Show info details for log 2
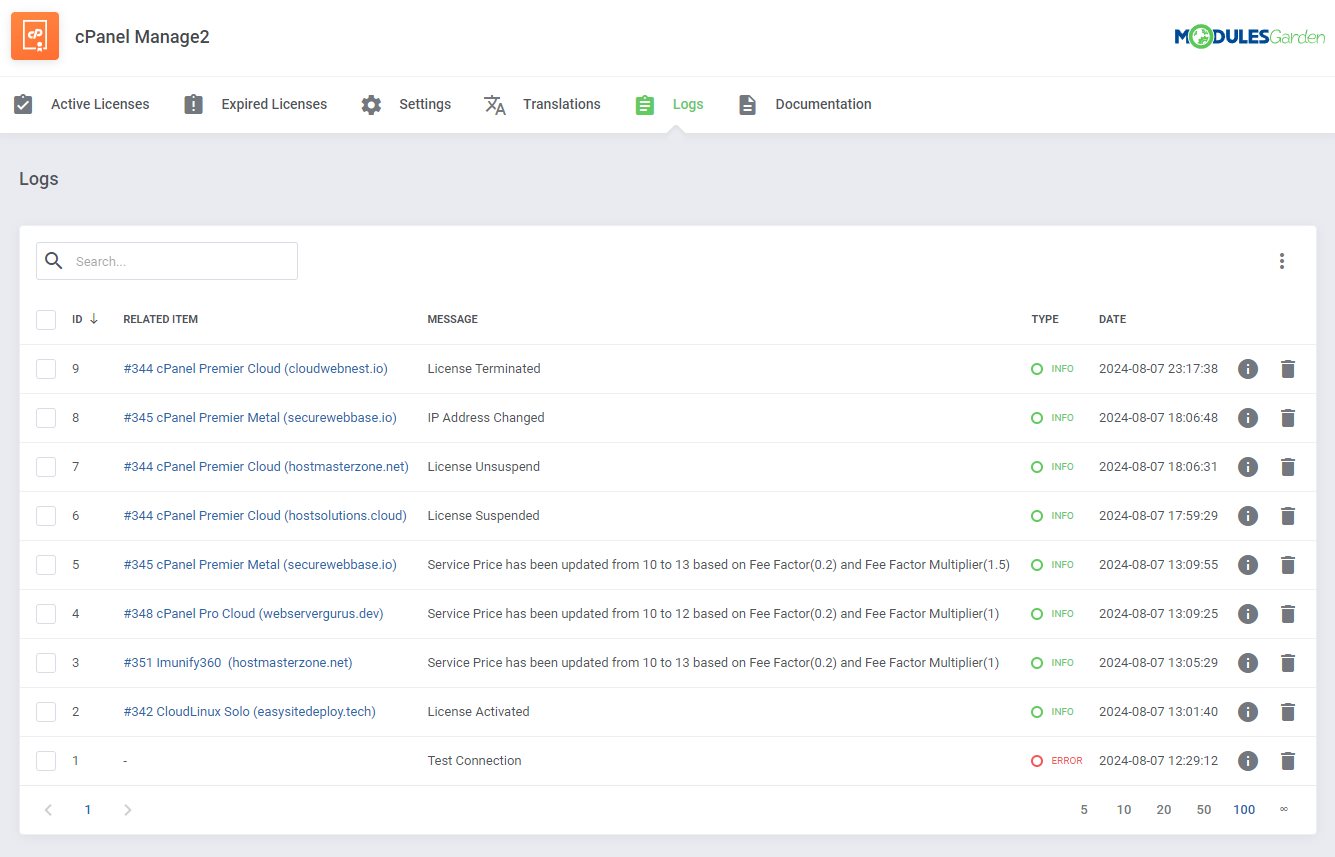The width and height of the screenshot is (1335, 857). (1248, 712)
